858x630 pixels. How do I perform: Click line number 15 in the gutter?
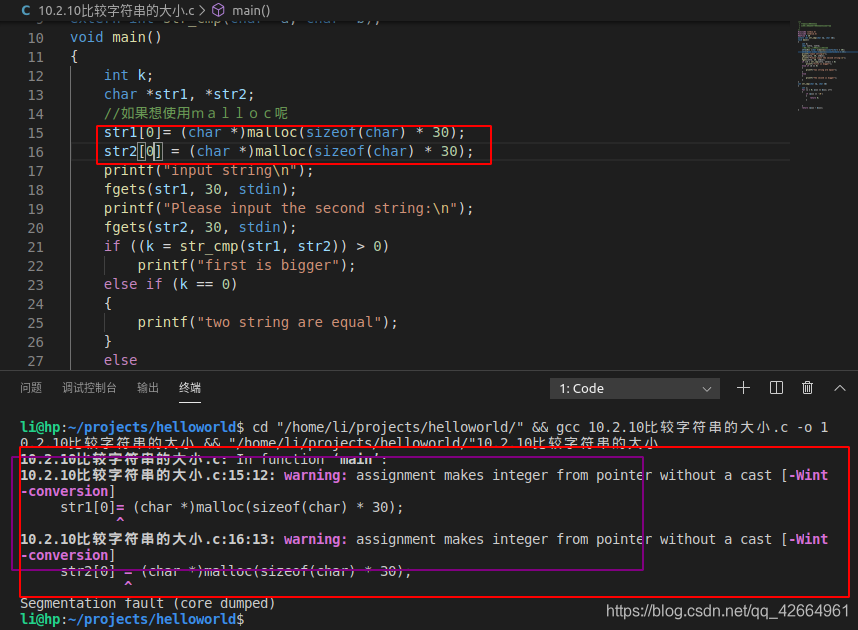point(36,133)
